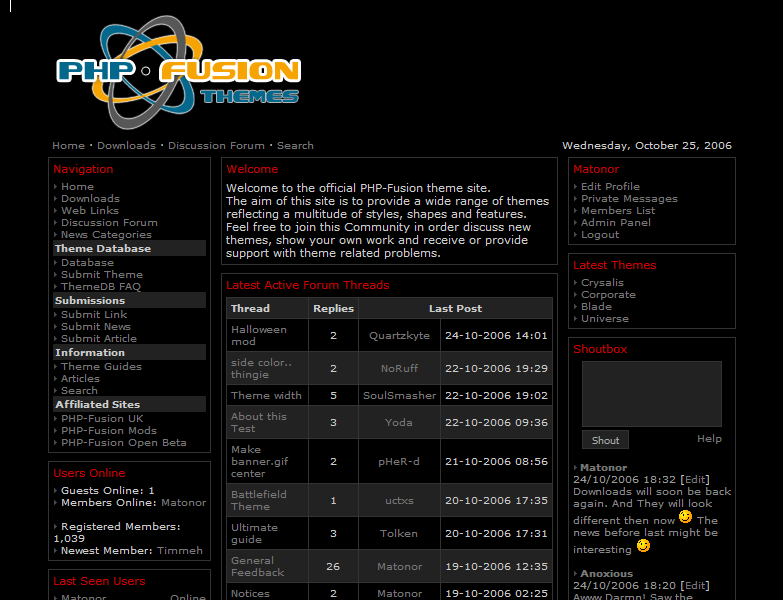
Task: Click the PHP-Fusion Themes logo banner
Action: (178, 72)
